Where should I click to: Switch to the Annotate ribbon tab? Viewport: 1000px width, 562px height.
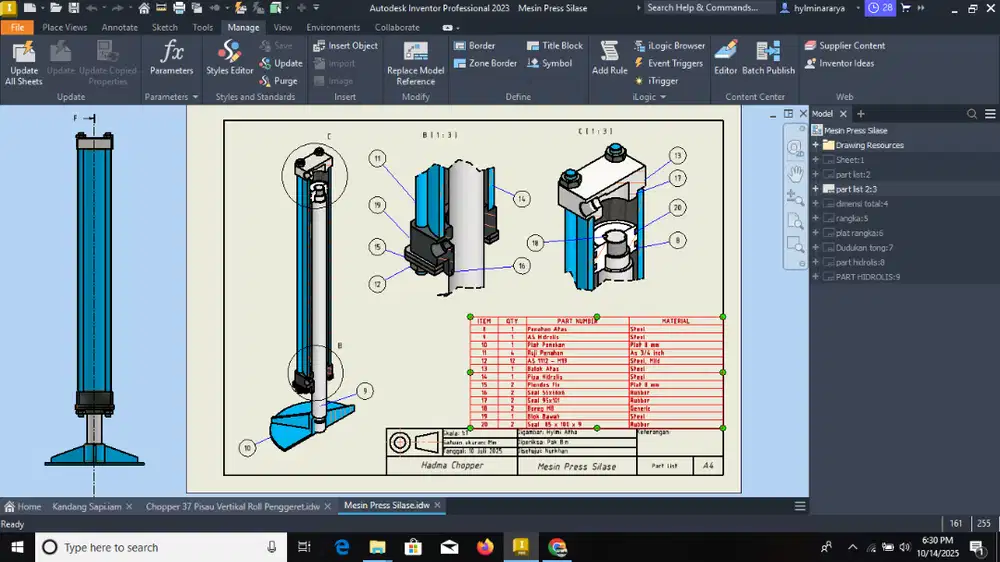pyautogui.click(x=119, y=27)
